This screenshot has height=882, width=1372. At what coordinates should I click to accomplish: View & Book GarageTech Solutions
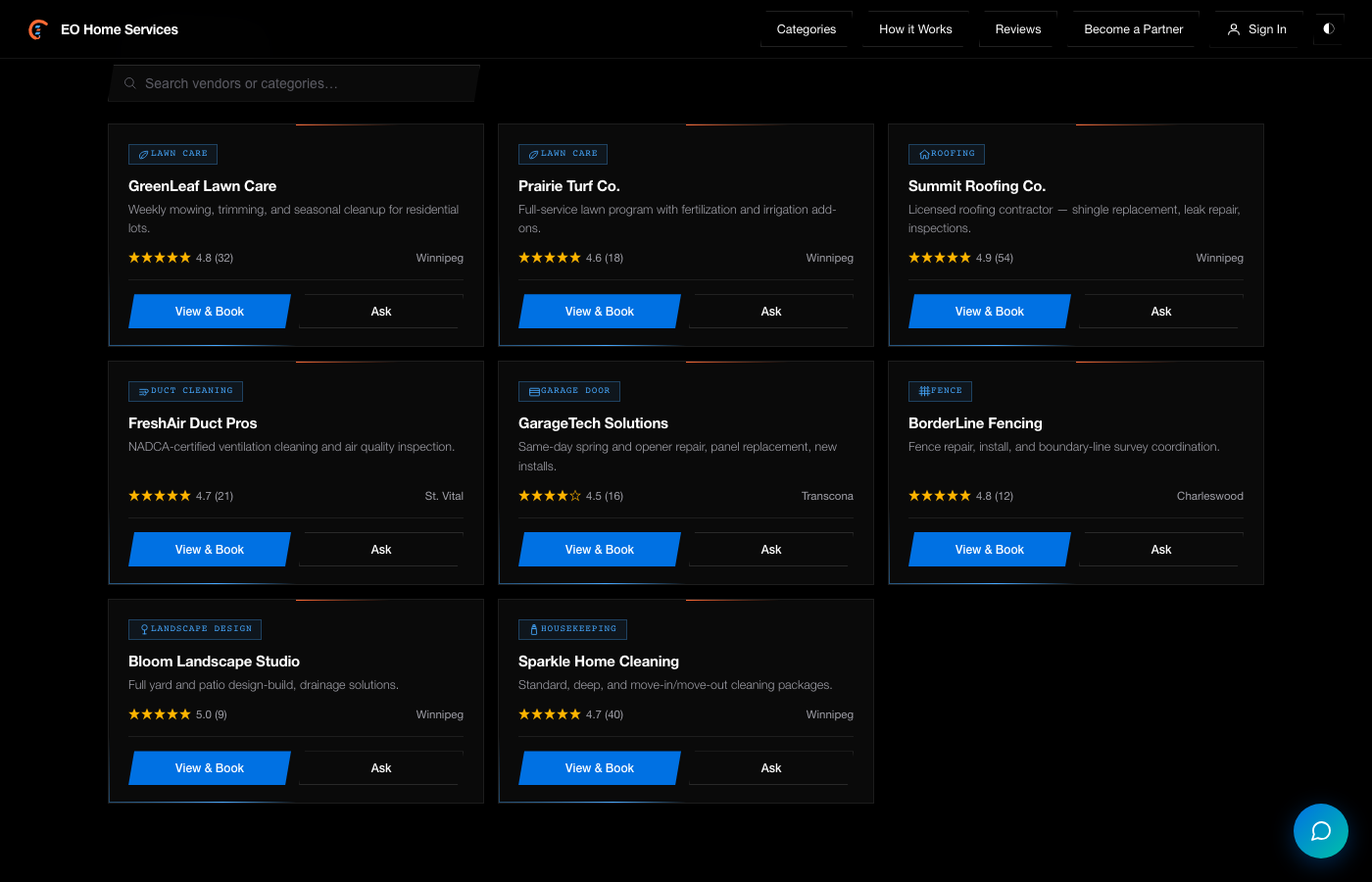tap(600, 550)
